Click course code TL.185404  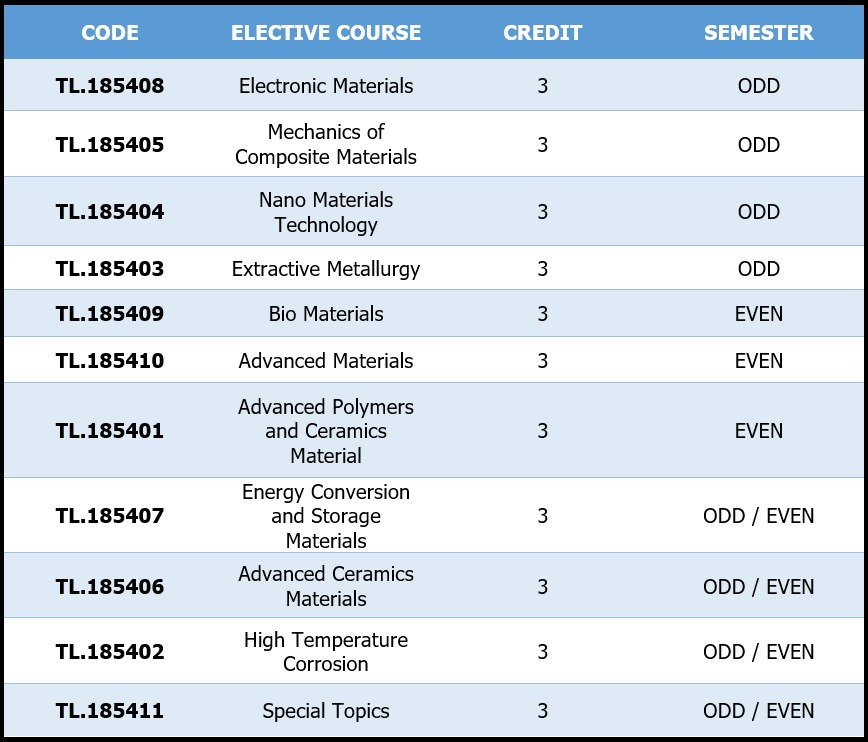coord(110,212)
